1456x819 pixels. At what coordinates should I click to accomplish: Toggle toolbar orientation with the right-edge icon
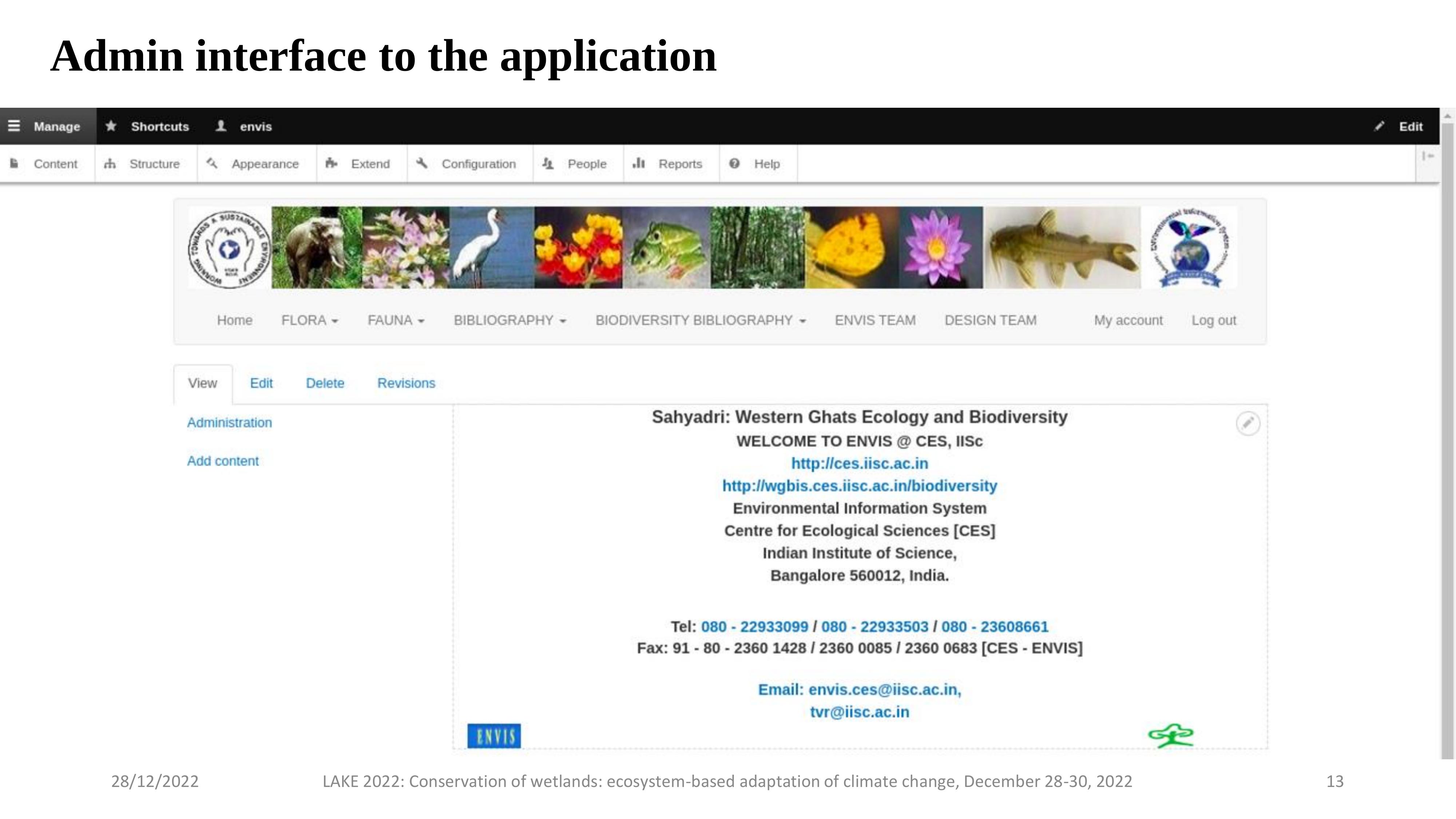pyautogui.click(x=1428, y=156)
